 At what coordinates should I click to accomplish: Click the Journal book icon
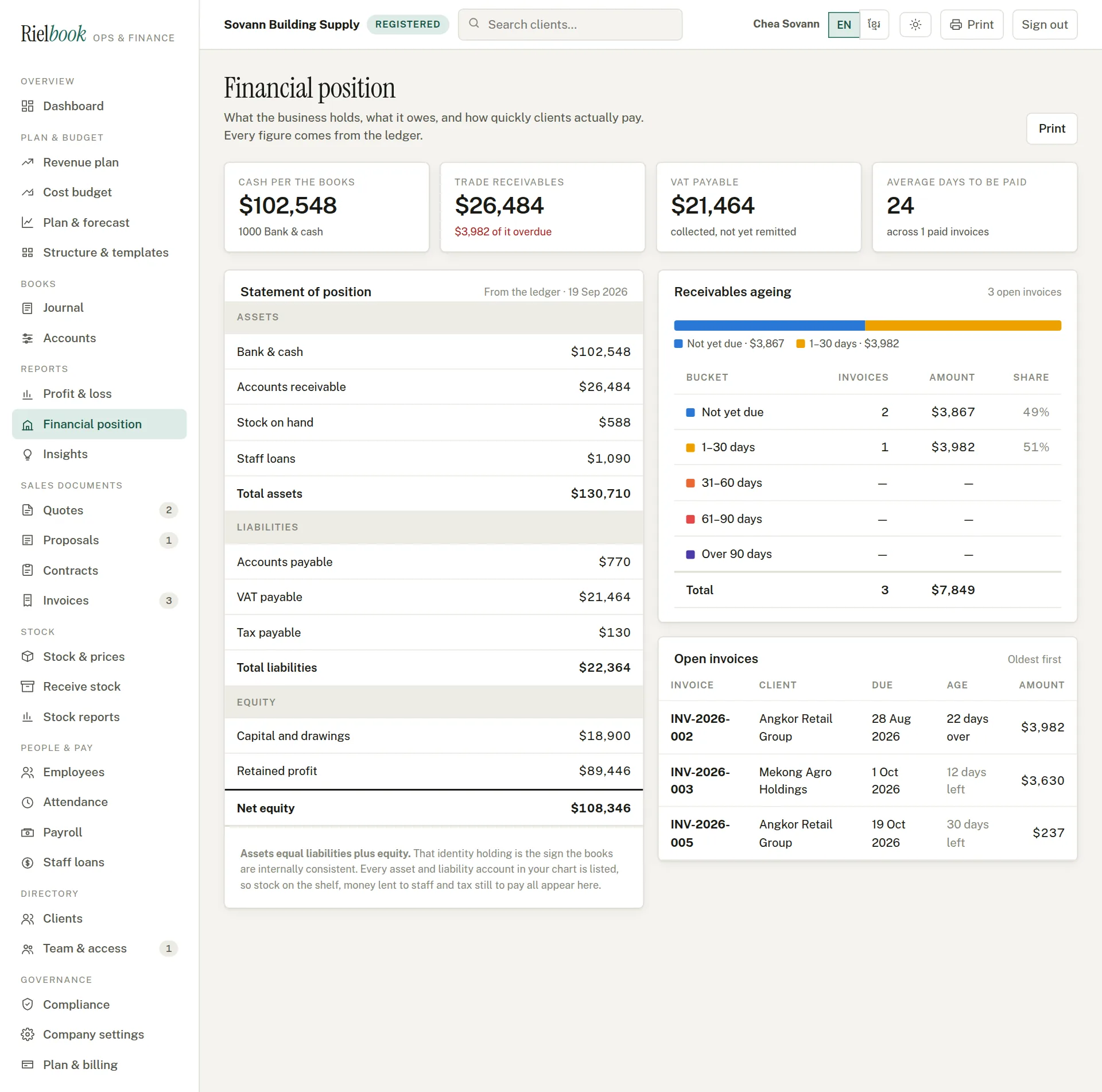(28, 308)
